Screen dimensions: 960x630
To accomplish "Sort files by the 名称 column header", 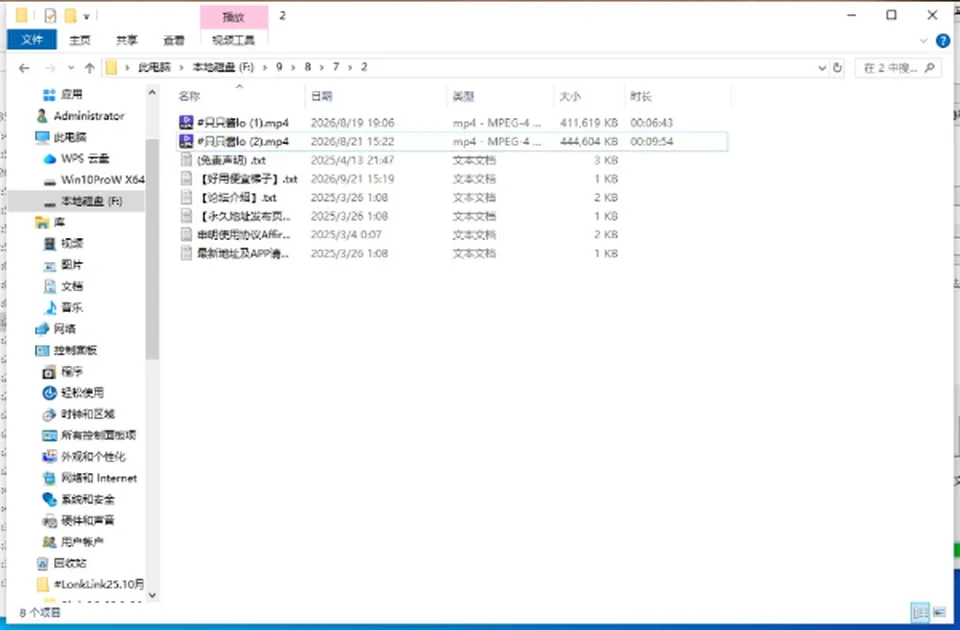I will [189, 96].
